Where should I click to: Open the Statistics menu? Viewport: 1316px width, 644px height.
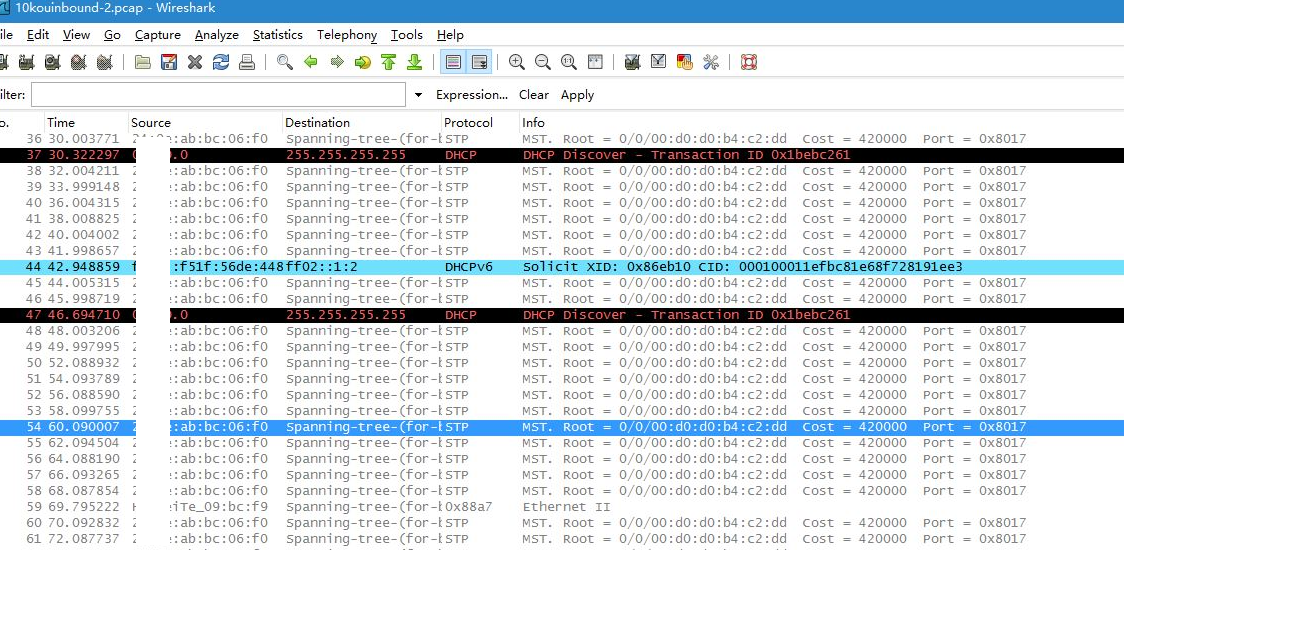pos(277,35)
